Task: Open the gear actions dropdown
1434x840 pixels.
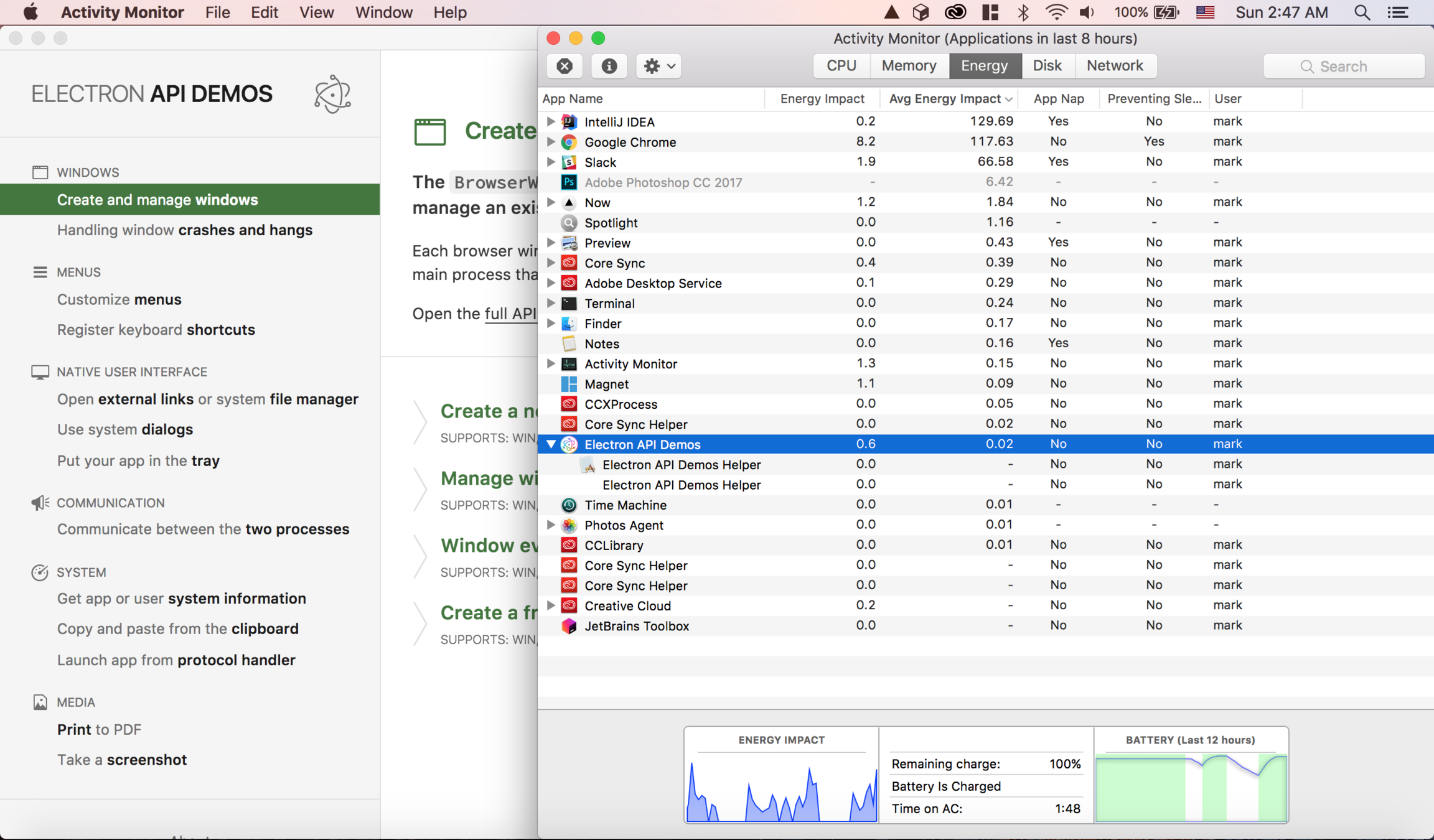Action: (x=659, y=66)
